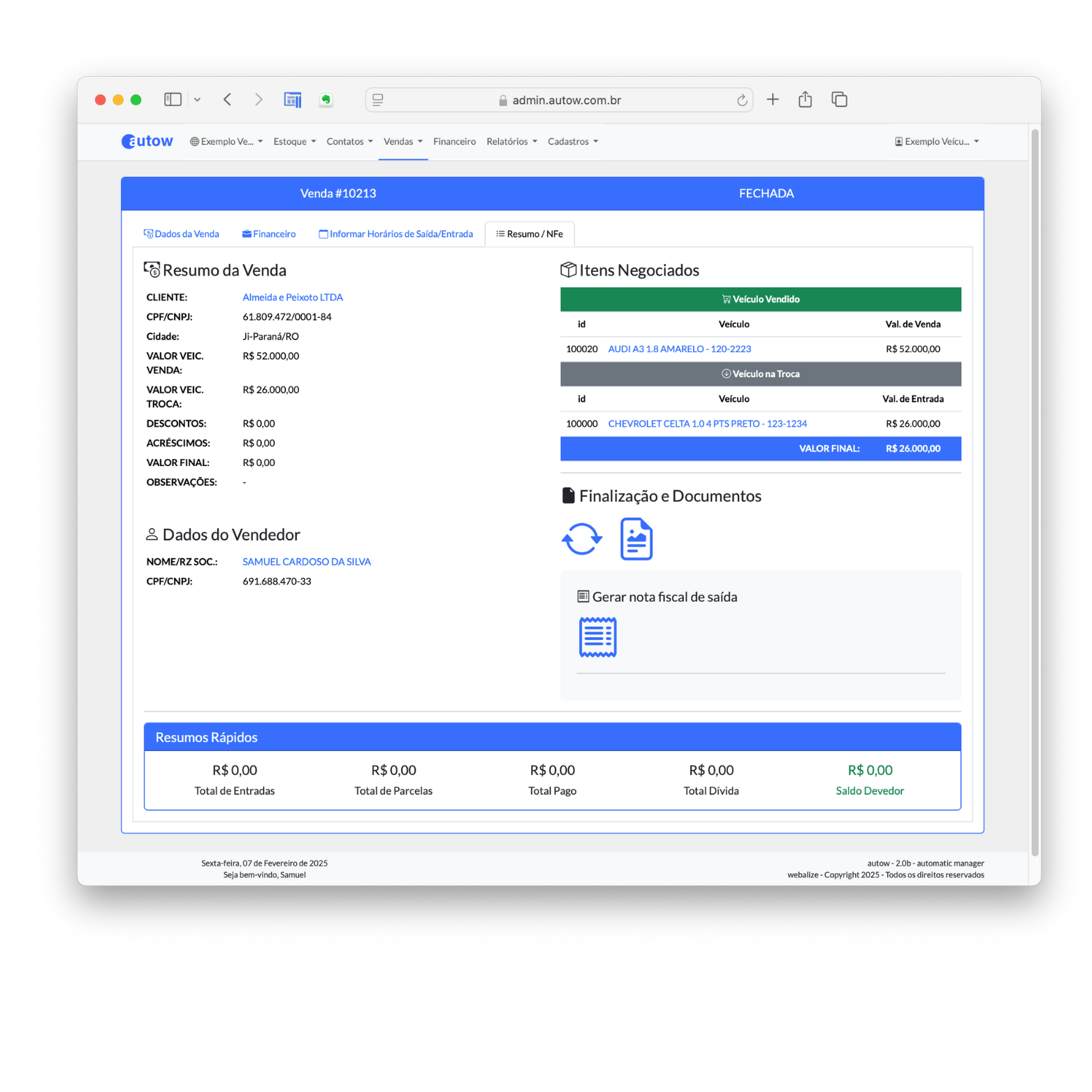
Task: Go back with the browser back arrow
Action: (228, 100)
